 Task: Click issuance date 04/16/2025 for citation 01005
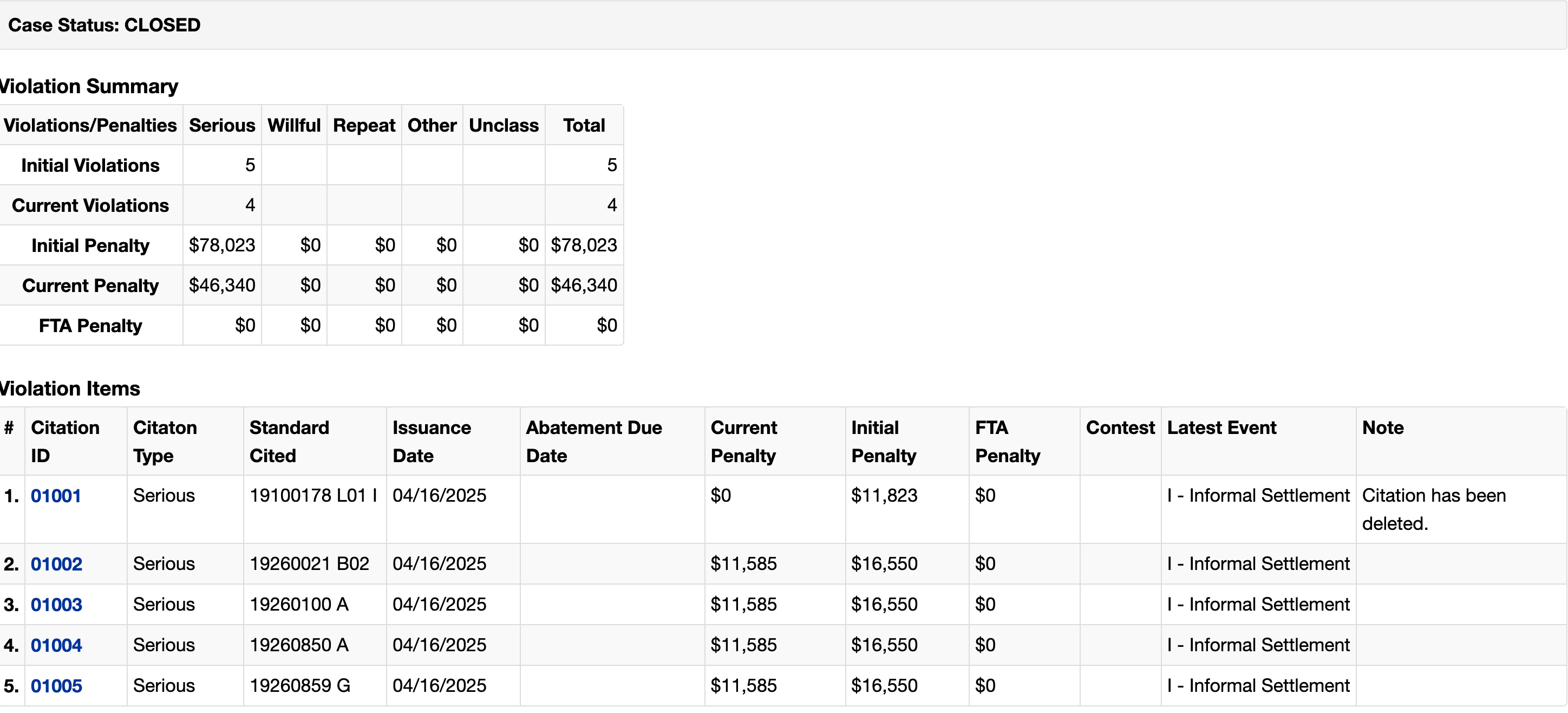pos(440,686)
